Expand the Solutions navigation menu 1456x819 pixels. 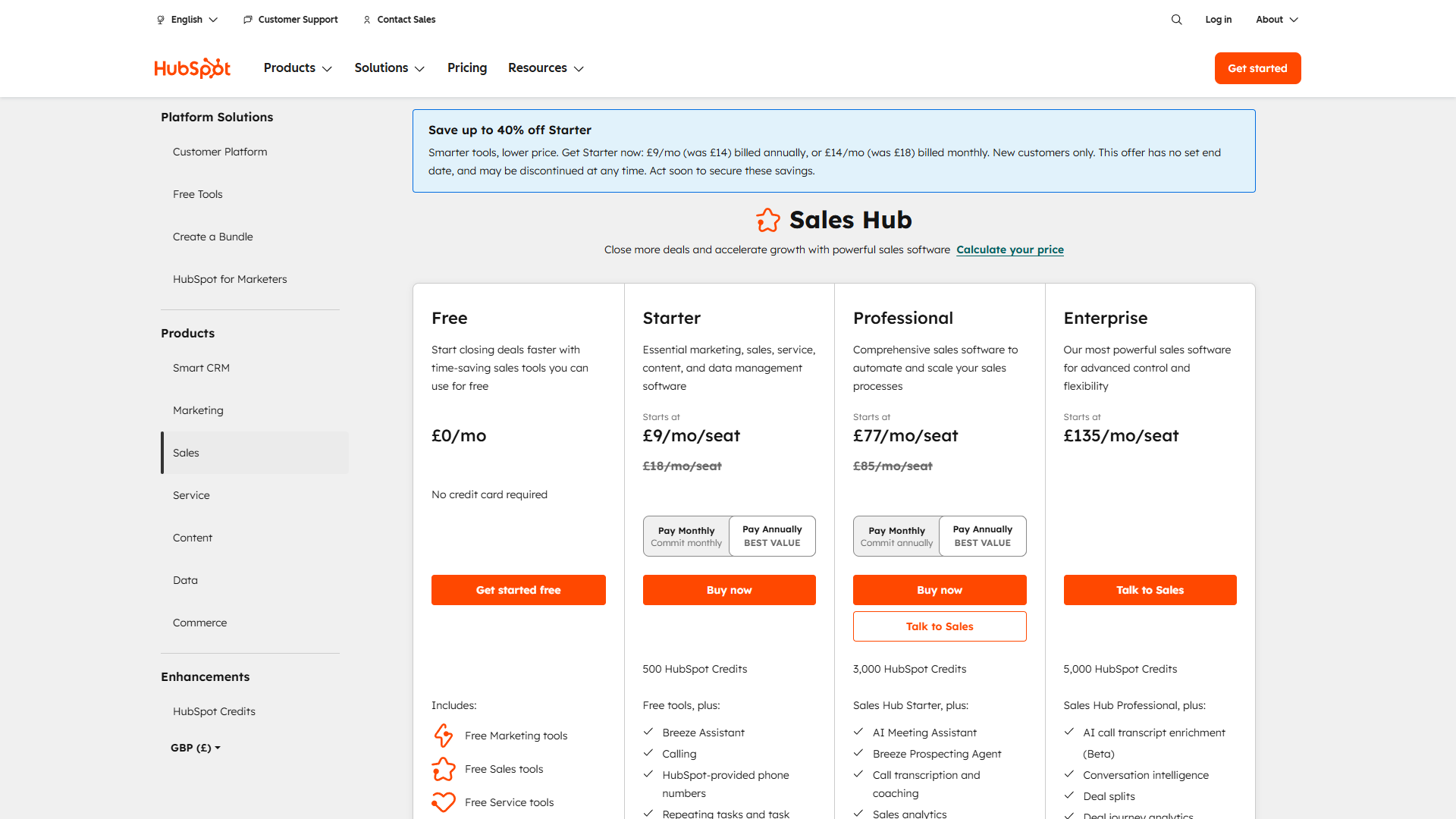click(390, 68)
